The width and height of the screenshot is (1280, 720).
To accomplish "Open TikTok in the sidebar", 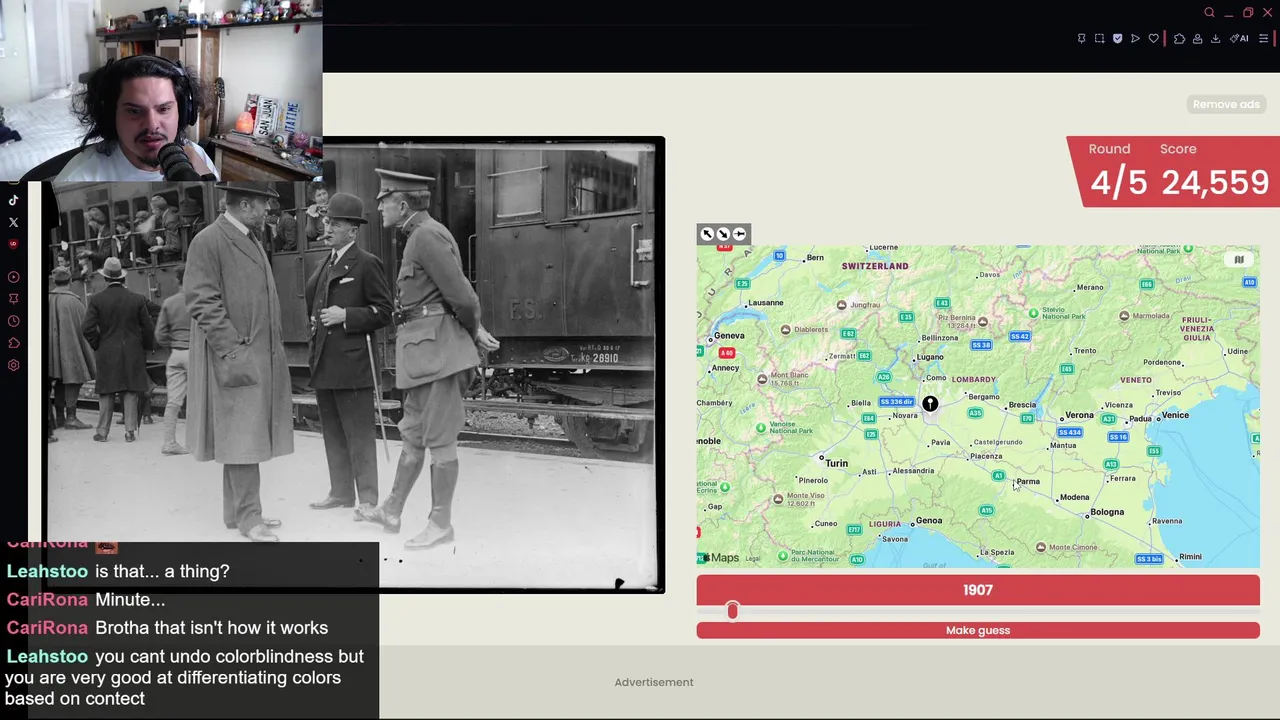I will pos(13,200).
